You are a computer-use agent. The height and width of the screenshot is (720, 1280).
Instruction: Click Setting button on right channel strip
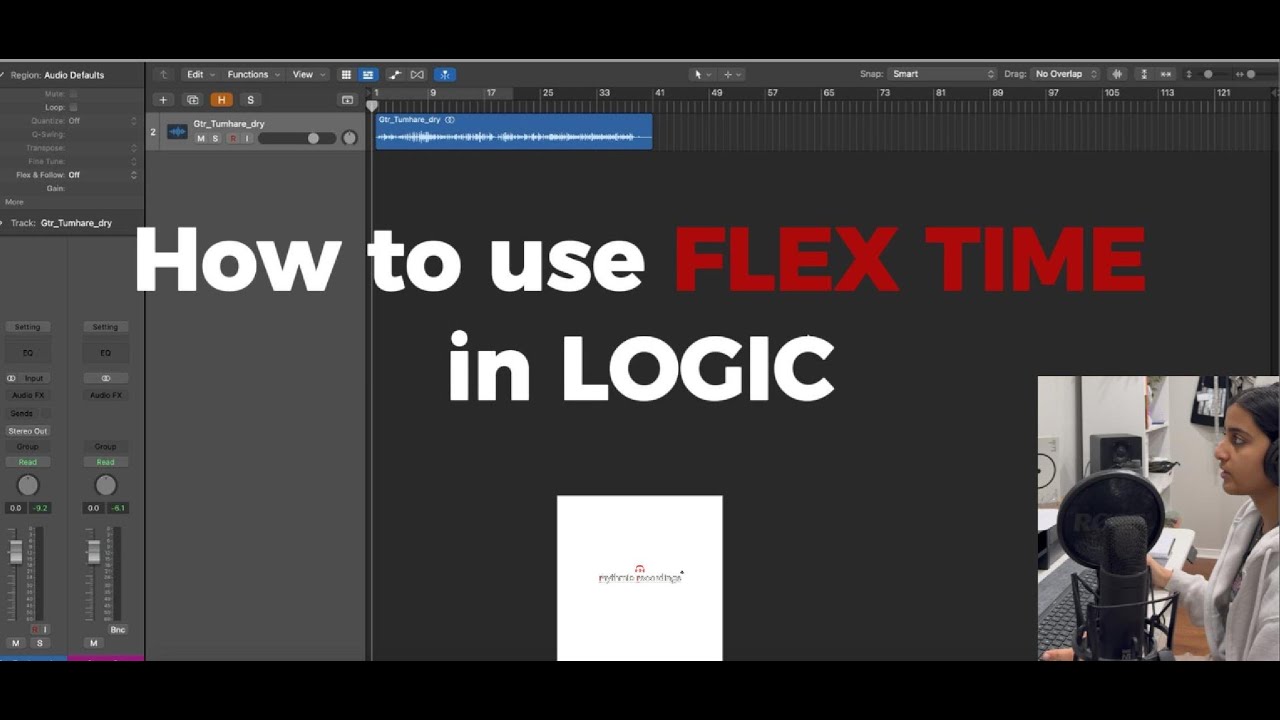pyautogui.click(x=105, y=327)
